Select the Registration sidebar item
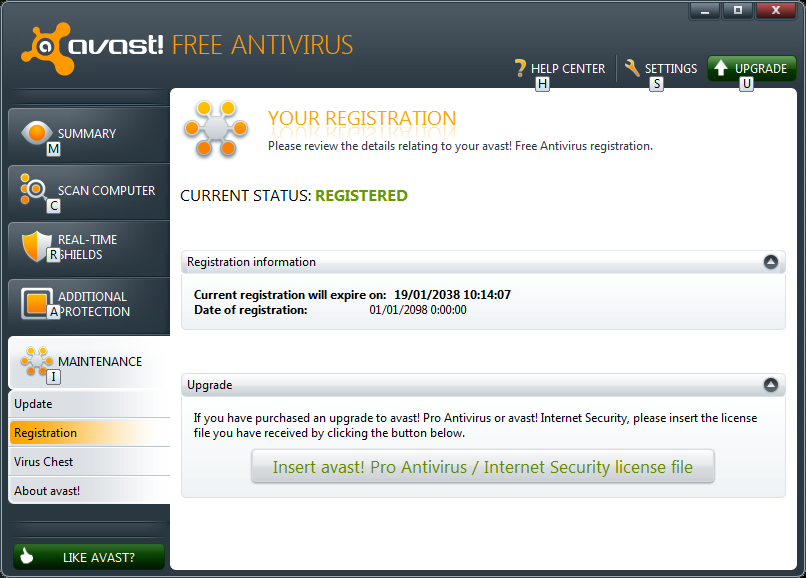 pos(88,433)
